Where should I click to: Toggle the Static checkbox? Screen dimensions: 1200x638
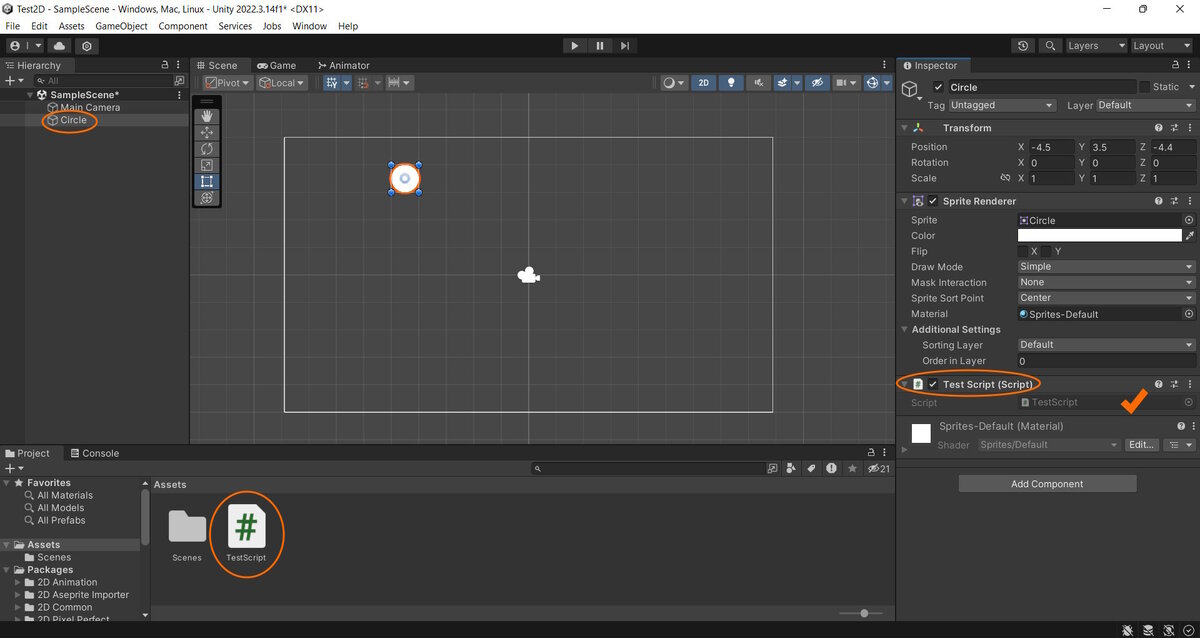(x=1145, y=87)
